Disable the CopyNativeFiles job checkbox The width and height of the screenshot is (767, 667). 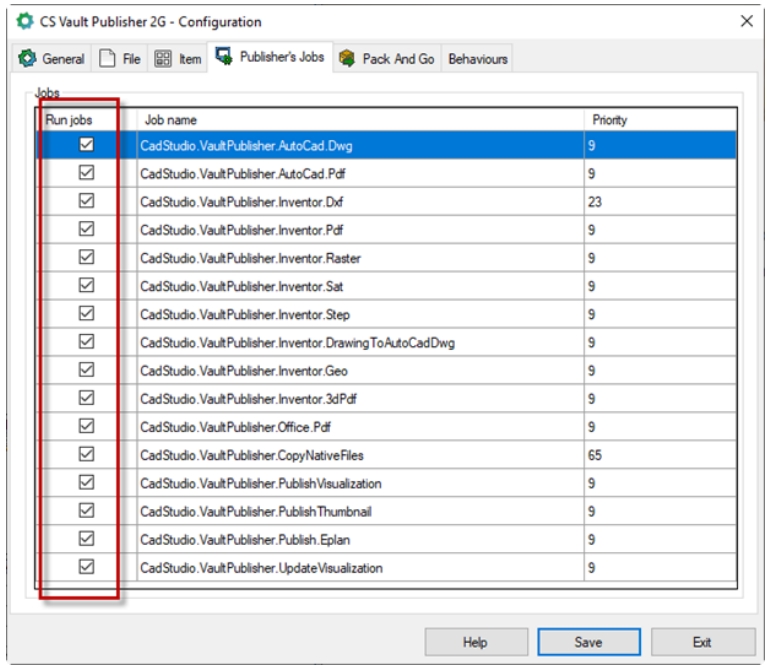pos(86,455)
